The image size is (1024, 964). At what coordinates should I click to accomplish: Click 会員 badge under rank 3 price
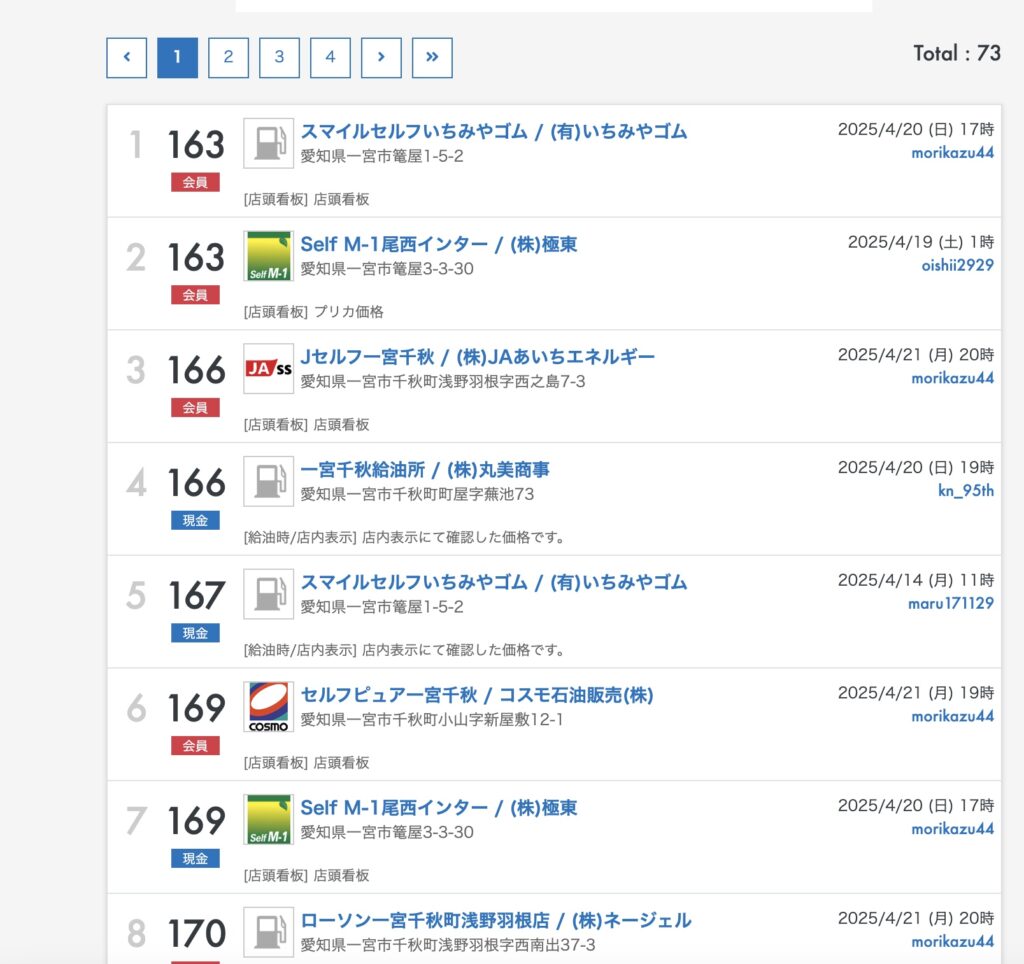195,408
